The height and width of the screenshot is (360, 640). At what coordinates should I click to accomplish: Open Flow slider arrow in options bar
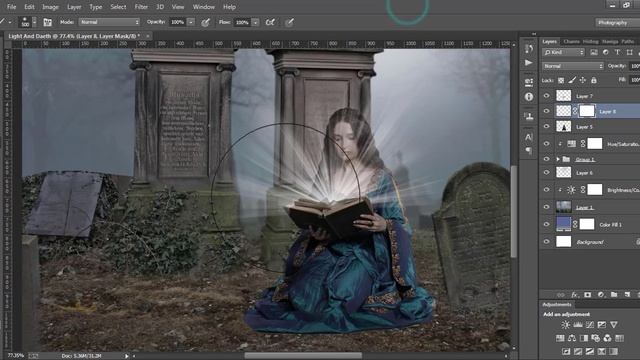[256, 22]
